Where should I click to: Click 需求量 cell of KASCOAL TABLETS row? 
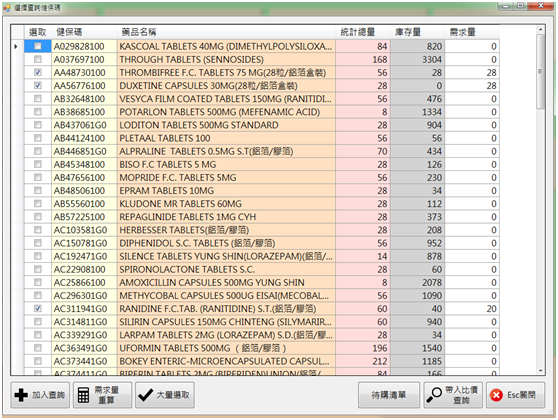coord(472,46)
